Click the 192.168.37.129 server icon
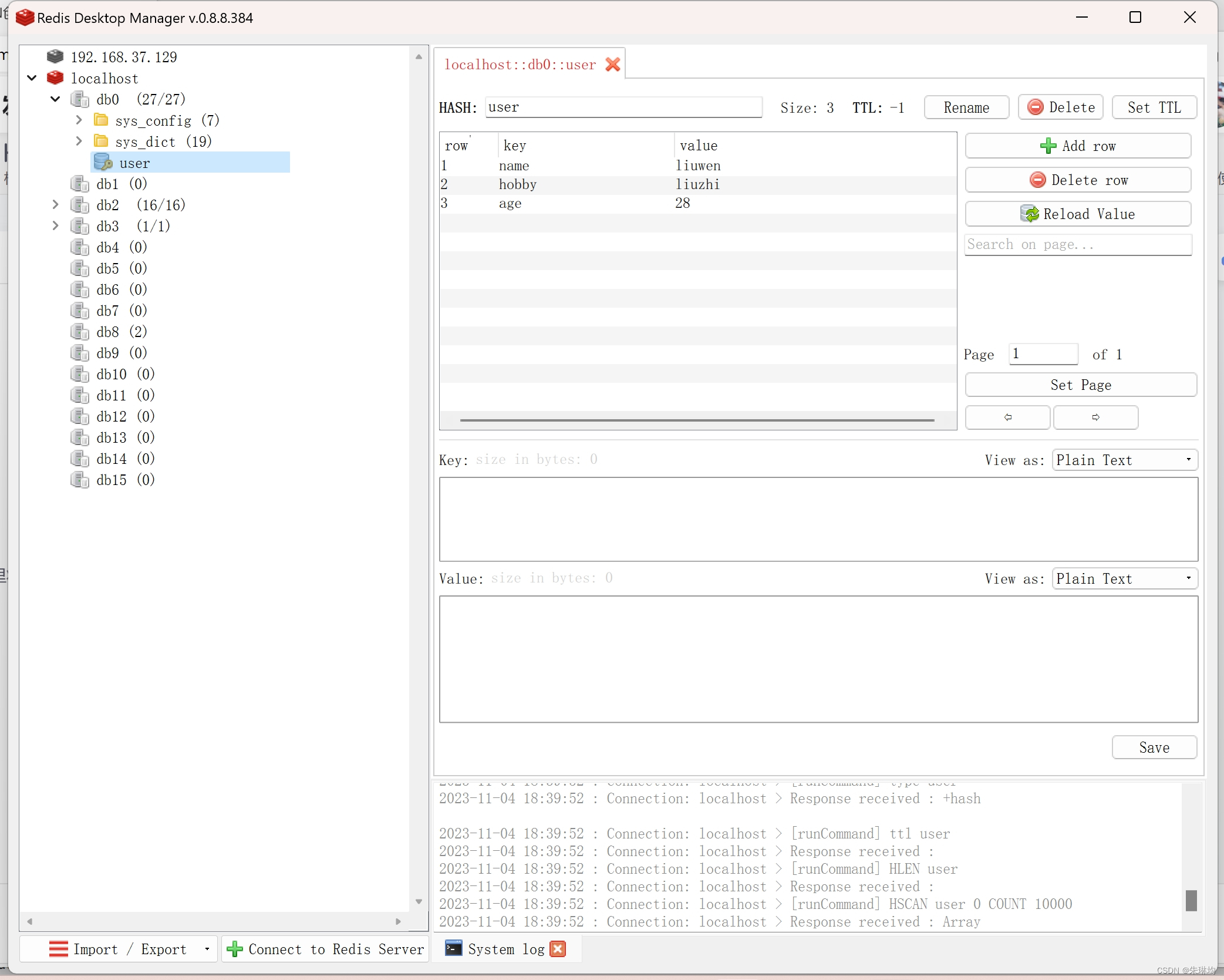The image size is (1224, 980). tap(55, 57)
